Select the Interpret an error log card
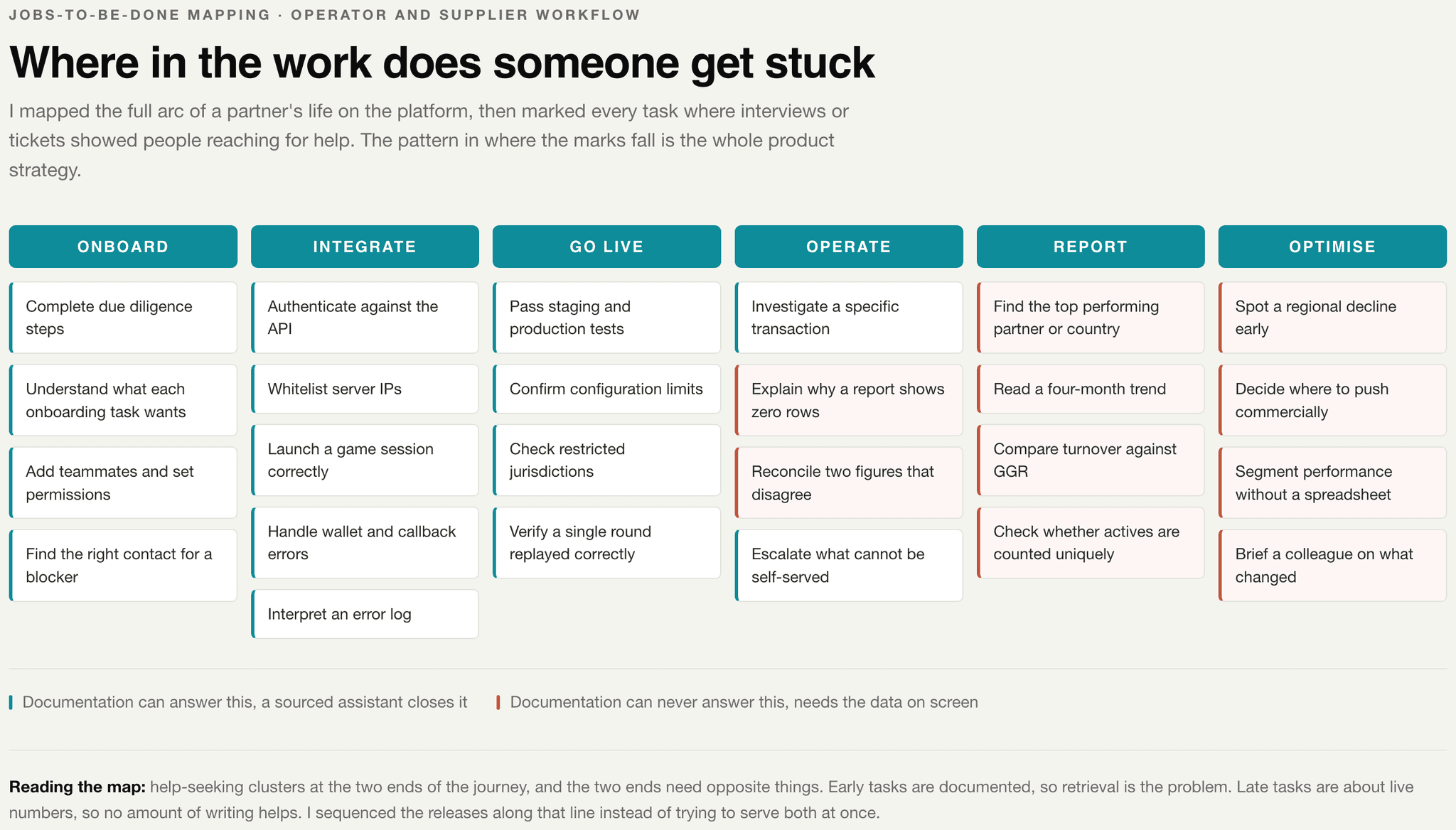Screen dimensions: 1456x830 coord(365,614)
